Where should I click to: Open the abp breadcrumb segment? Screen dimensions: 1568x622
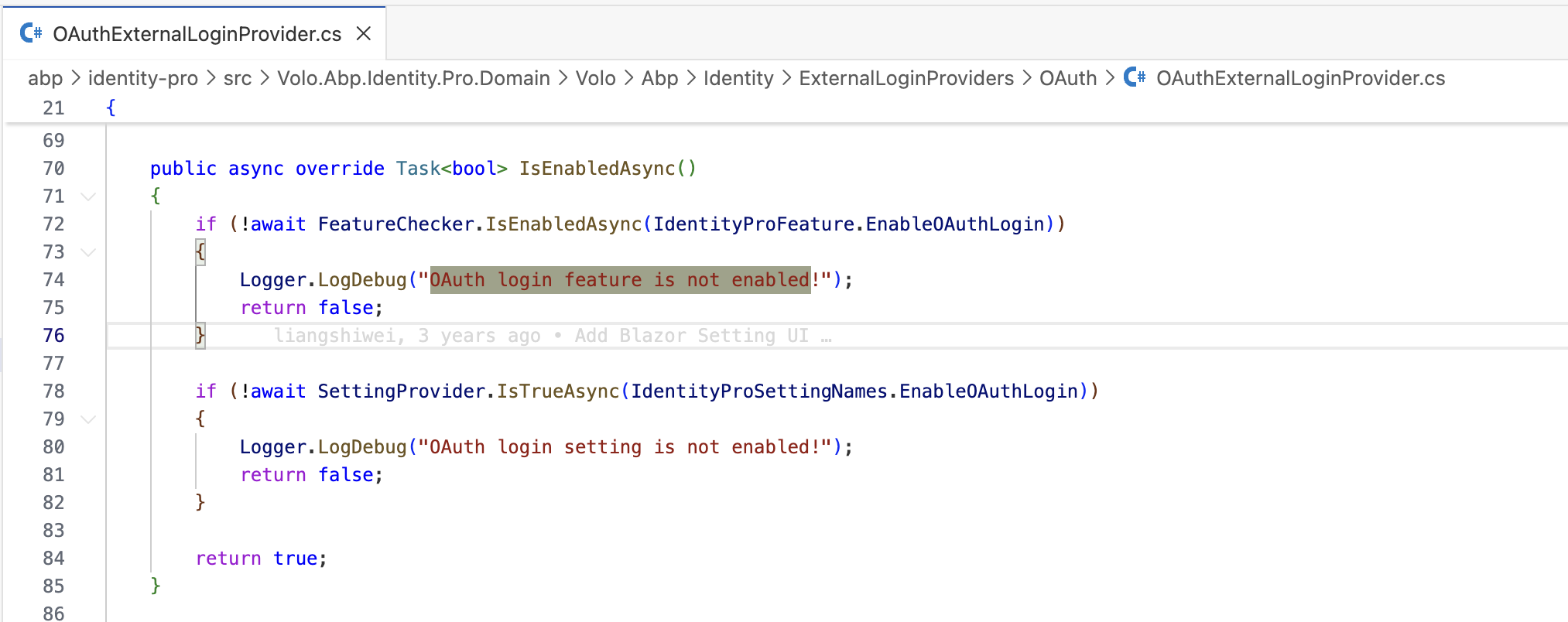click(x=45, y=78)
